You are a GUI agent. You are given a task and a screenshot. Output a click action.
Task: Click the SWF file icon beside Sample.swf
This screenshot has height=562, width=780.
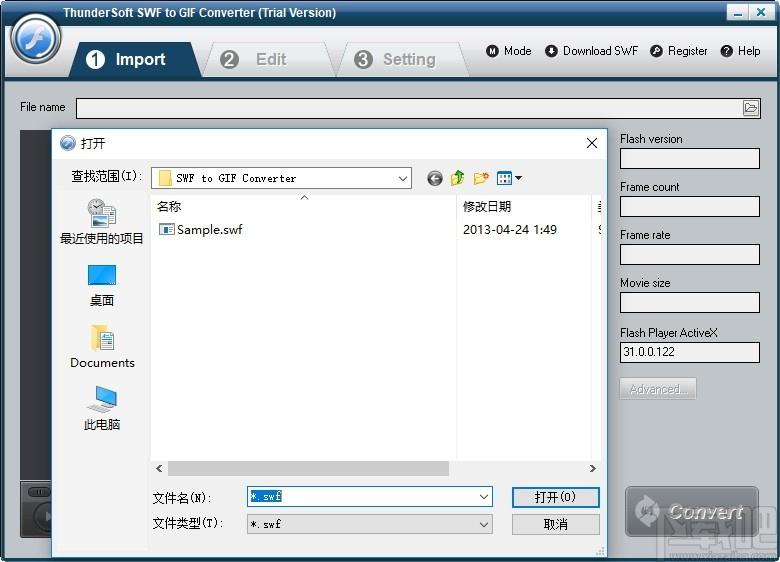click(166, 229)
